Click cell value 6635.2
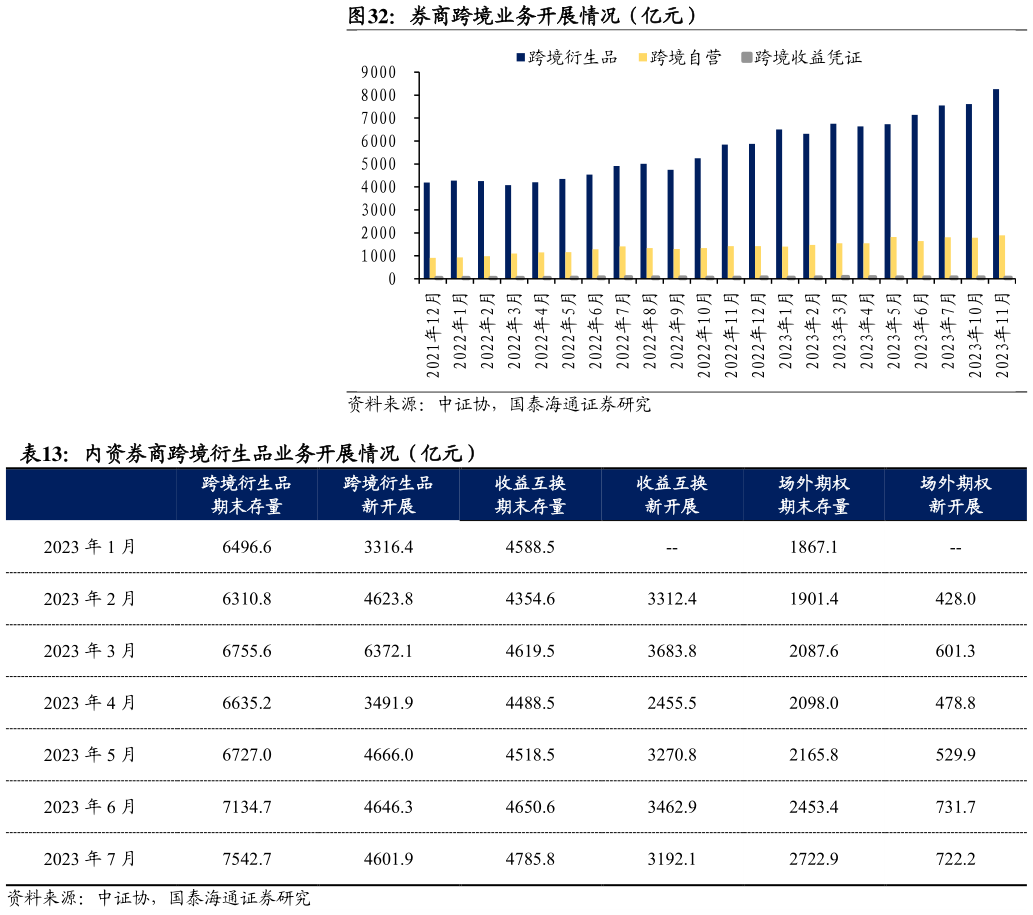This screenshot has height=915, width=1033. pyautogui.click(x=246, y=704)
